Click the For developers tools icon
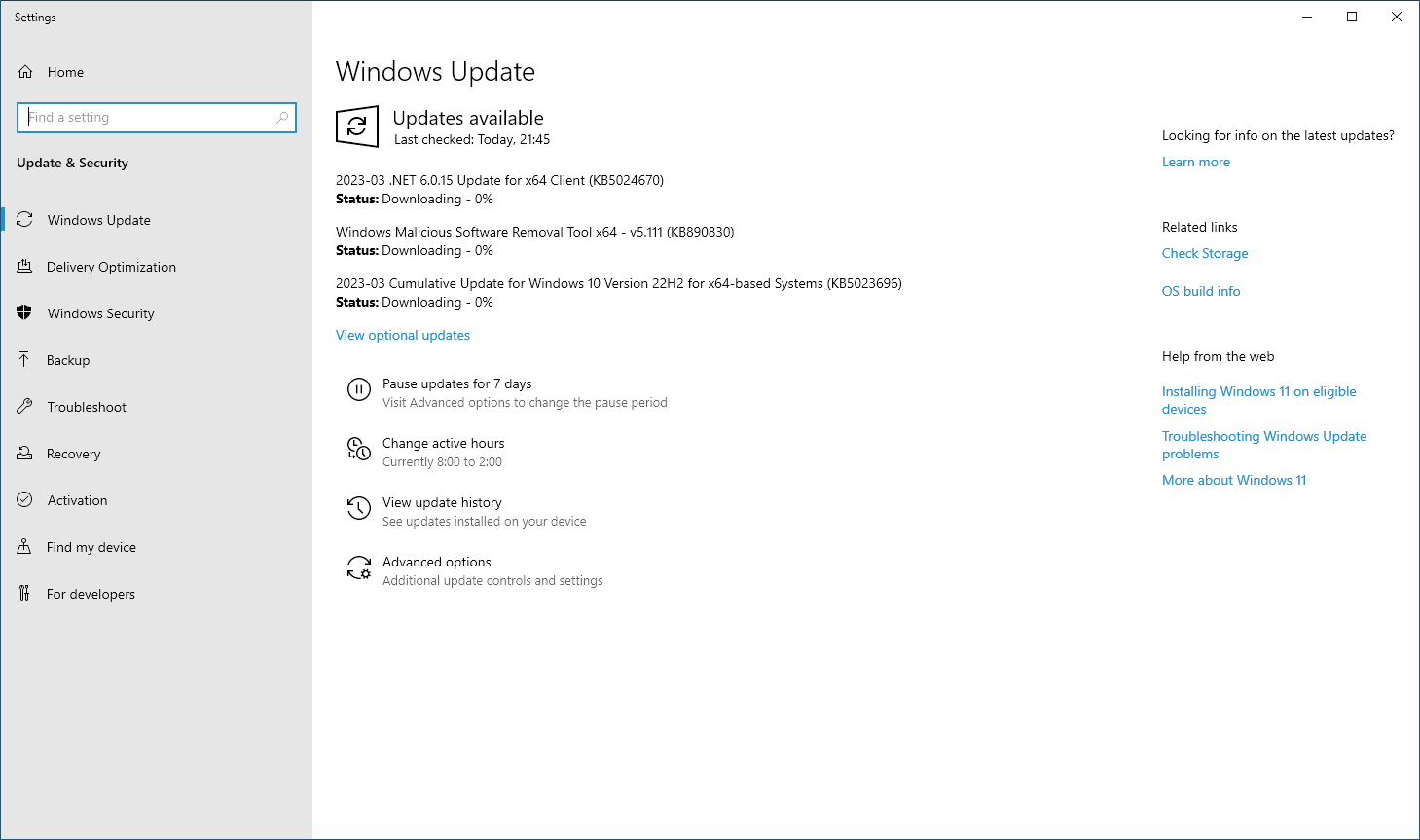This screenshot has width=1420, height=840. 25,594
